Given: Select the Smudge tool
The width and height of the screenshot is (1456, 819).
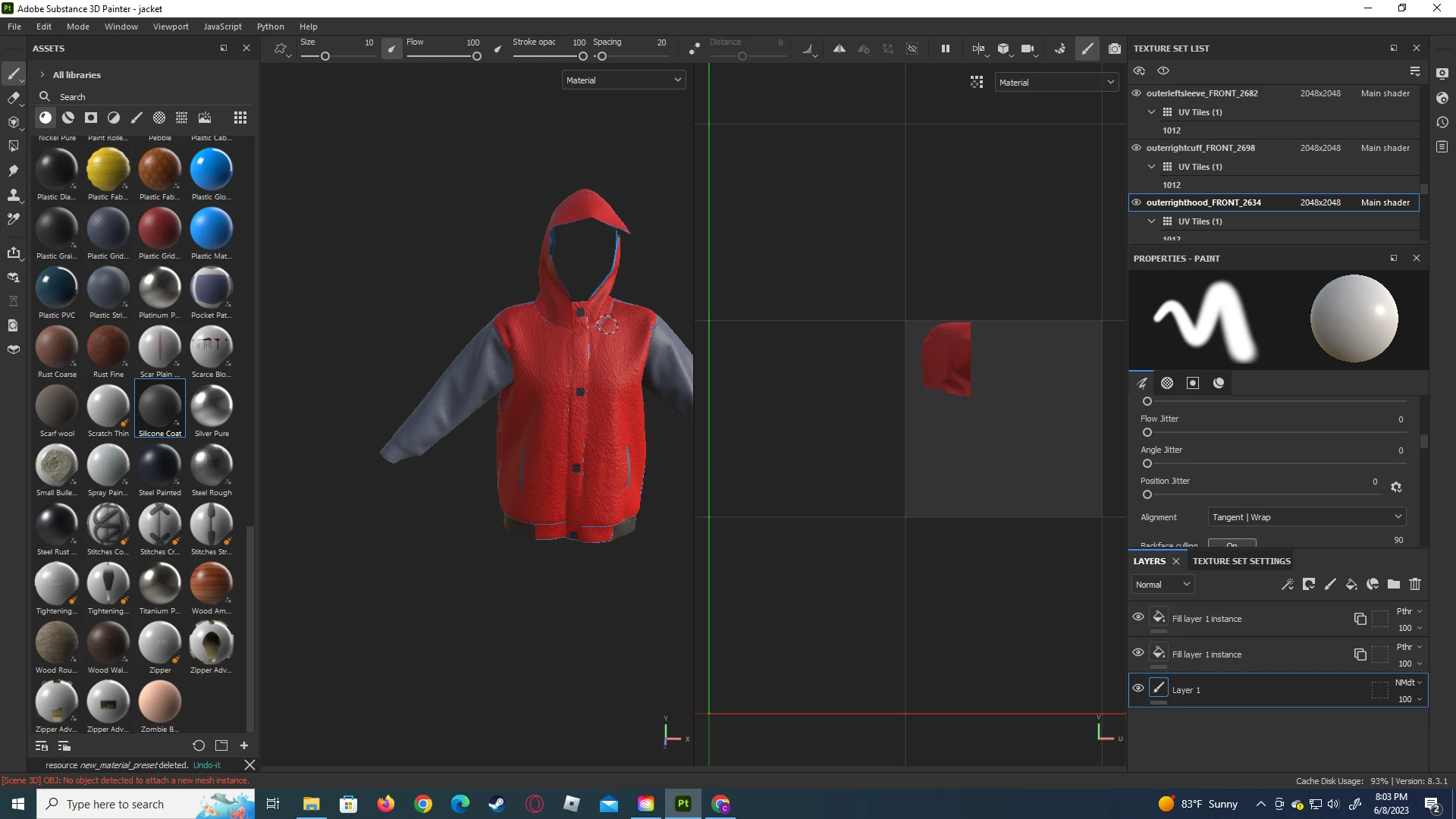Looking at the screenshot, I should pos(13,171).
